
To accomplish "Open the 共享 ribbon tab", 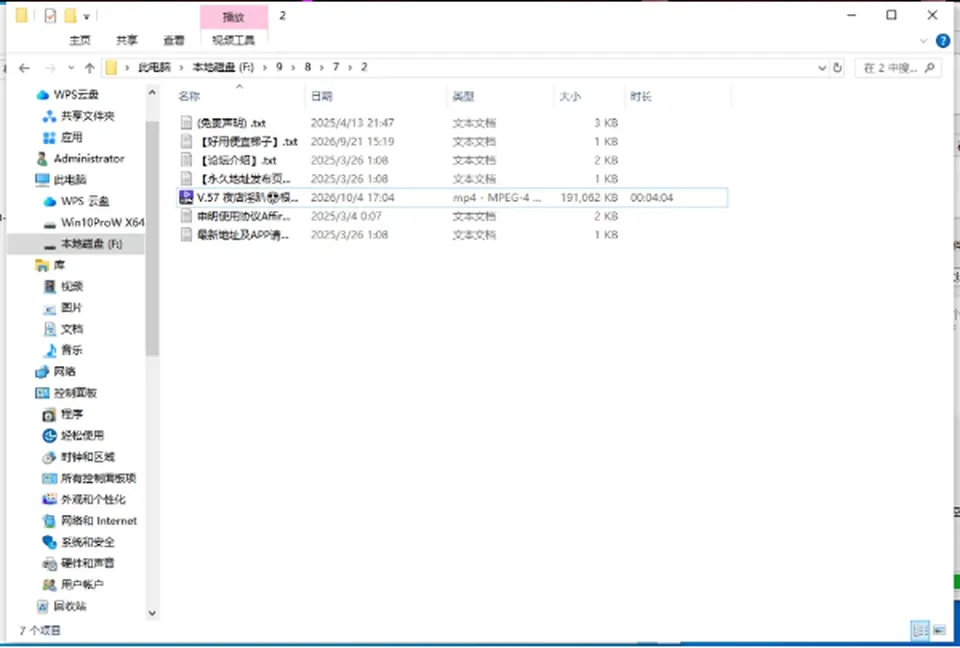I will click(x=127, y=40).
